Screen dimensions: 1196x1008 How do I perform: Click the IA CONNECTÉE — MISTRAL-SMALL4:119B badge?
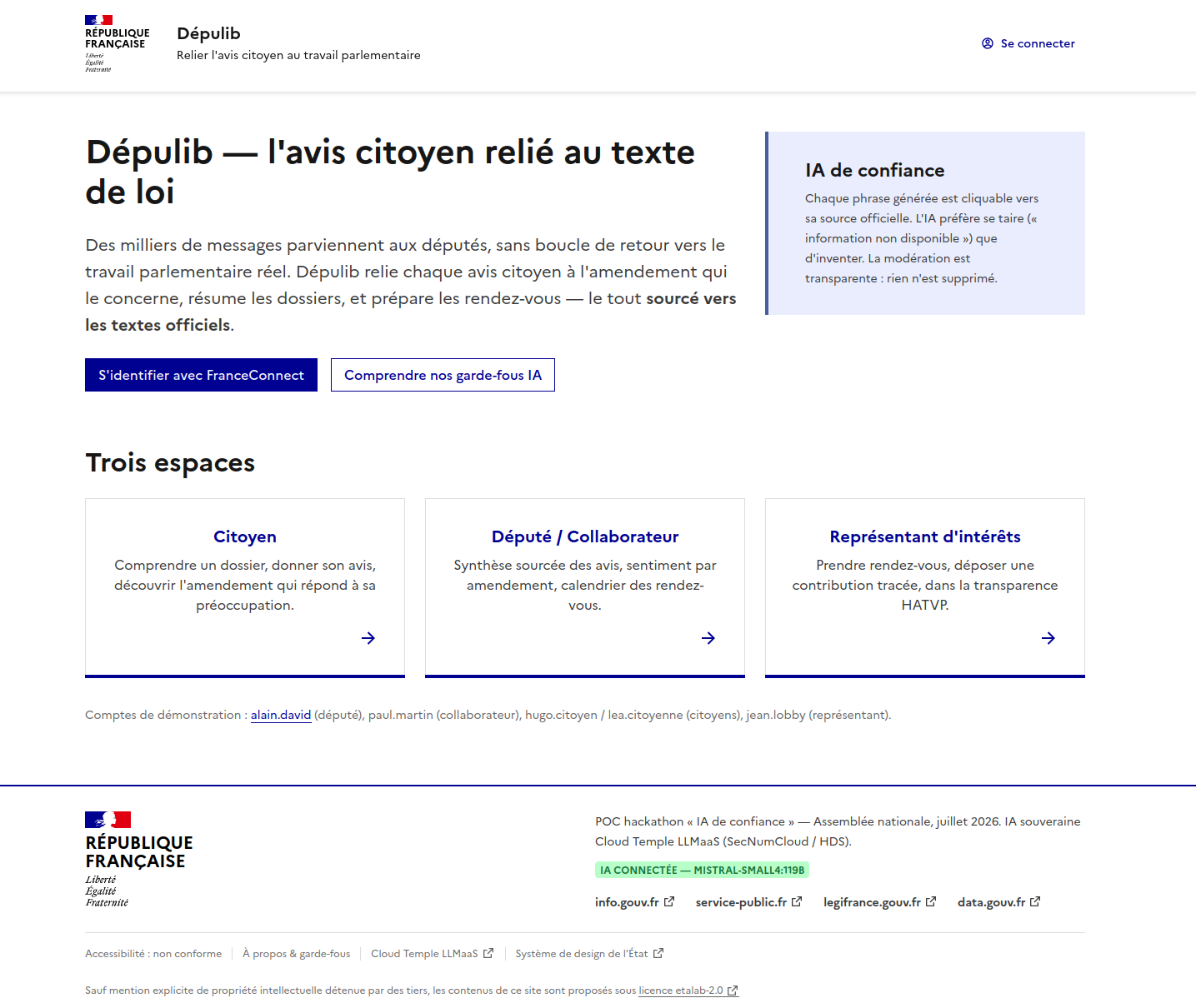tap(702, 871)
